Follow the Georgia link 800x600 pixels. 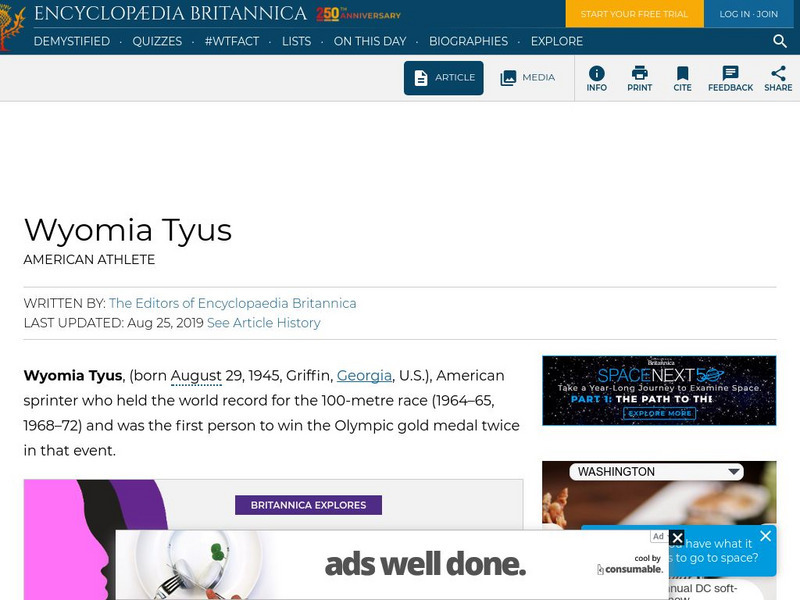click(x=364, y=376)
